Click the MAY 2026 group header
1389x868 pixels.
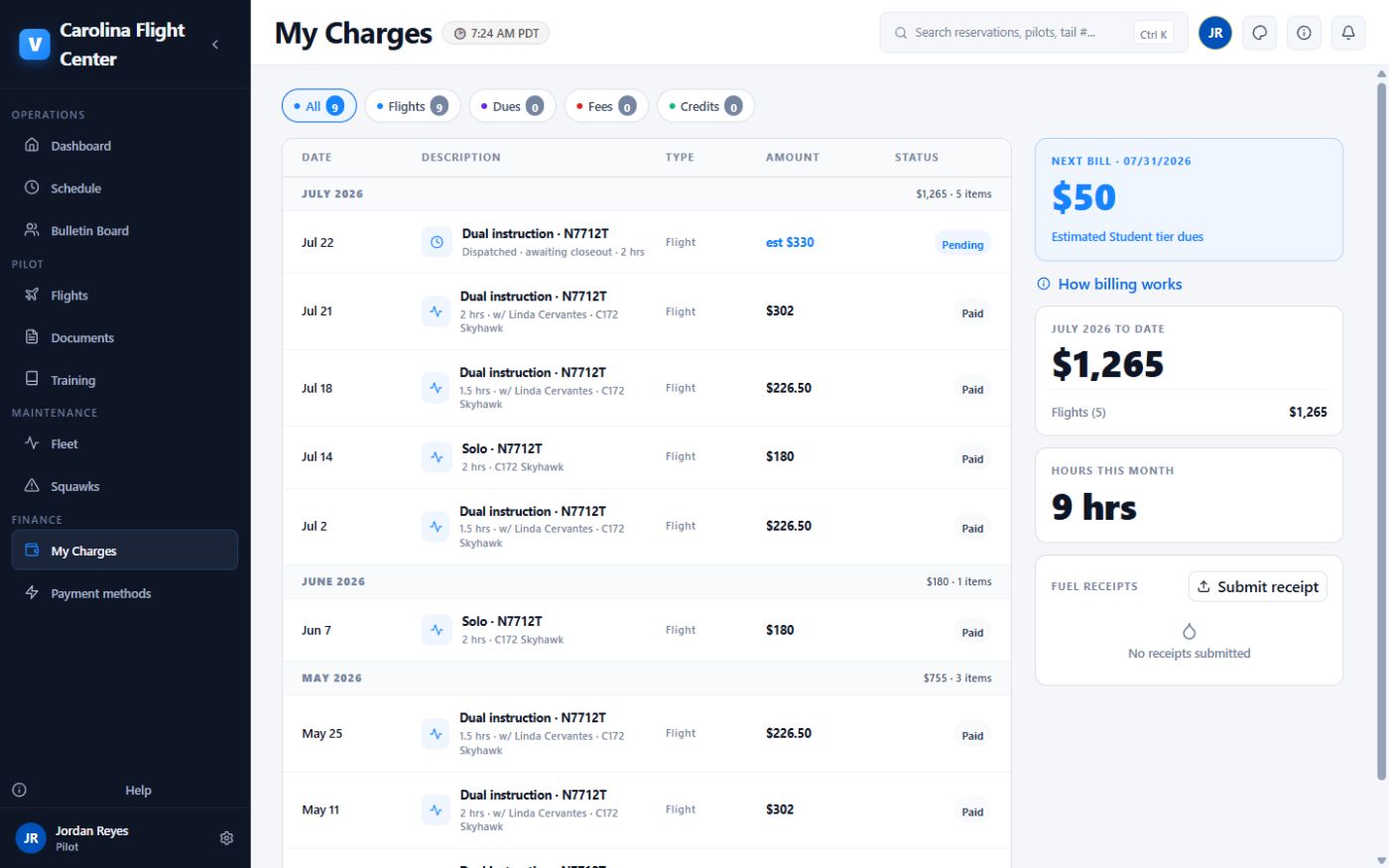coord(647,679)
